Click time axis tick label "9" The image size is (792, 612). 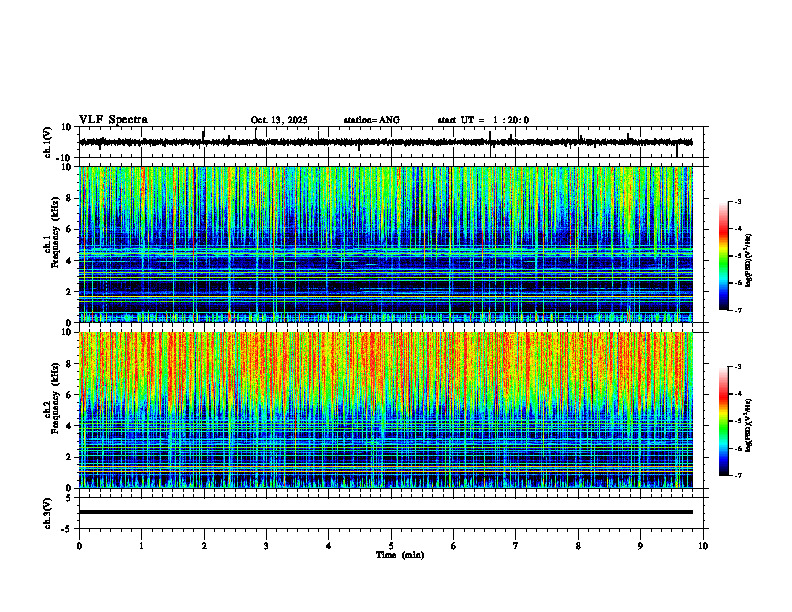[640, 546]
